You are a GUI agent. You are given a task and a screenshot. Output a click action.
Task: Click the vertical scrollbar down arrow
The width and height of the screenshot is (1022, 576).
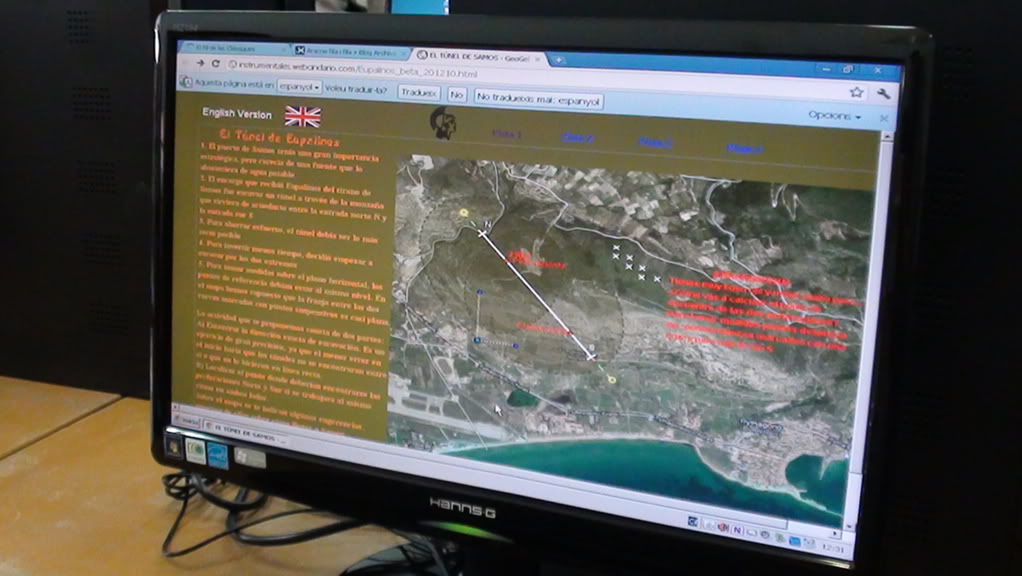click(848, 525)
